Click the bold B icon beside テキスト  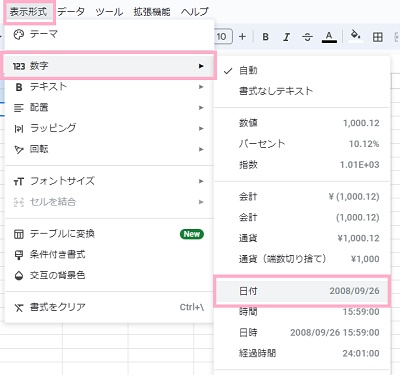[19, 87]
